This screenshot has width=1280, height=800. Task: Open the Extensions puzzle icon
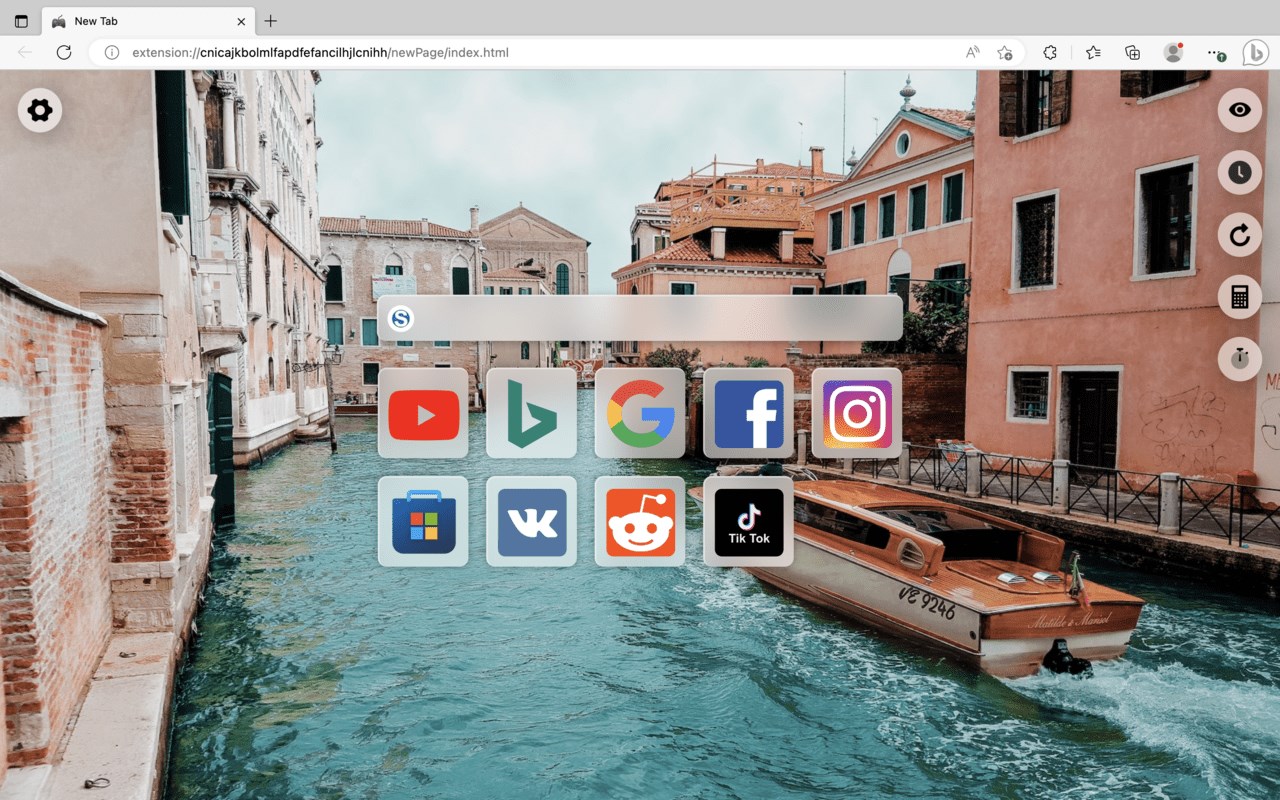coord(1049,52)
